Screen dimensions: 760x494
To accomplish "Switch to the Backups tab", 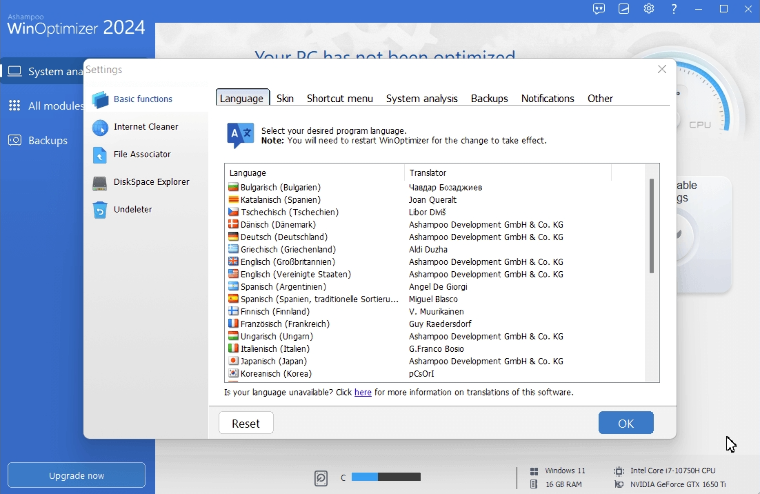I will click(x=489, y=98).
